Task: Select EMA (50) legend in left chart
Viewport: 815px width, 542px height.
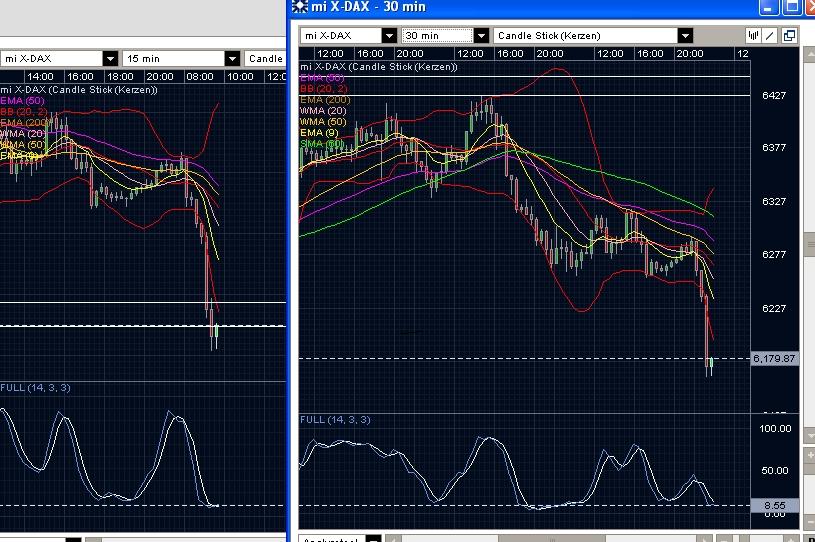Action: click(x=22, y=100)
